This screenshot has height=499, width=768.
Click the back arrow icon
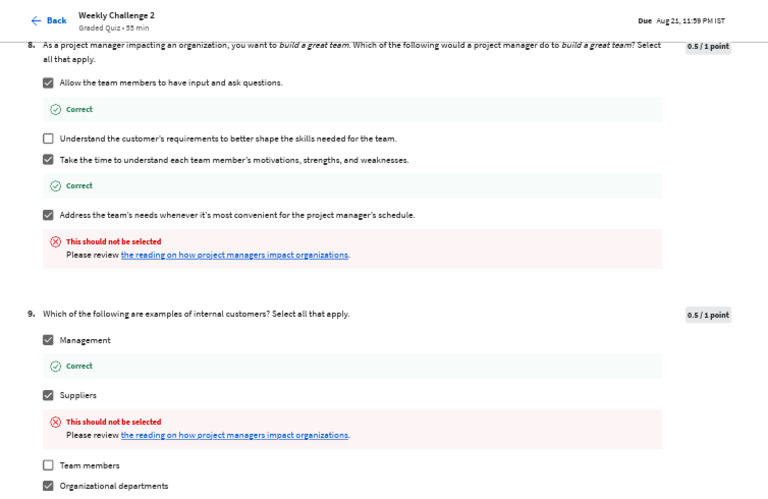tap(36, 21)
